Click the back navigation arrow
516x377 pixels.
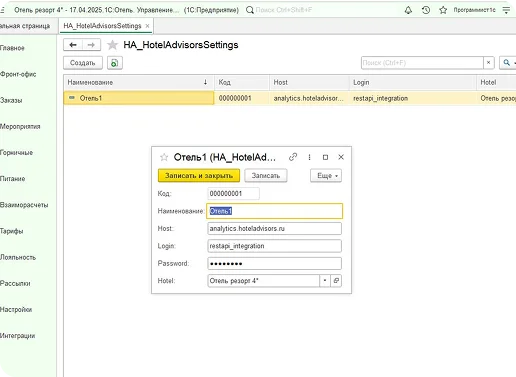[73, 45]
